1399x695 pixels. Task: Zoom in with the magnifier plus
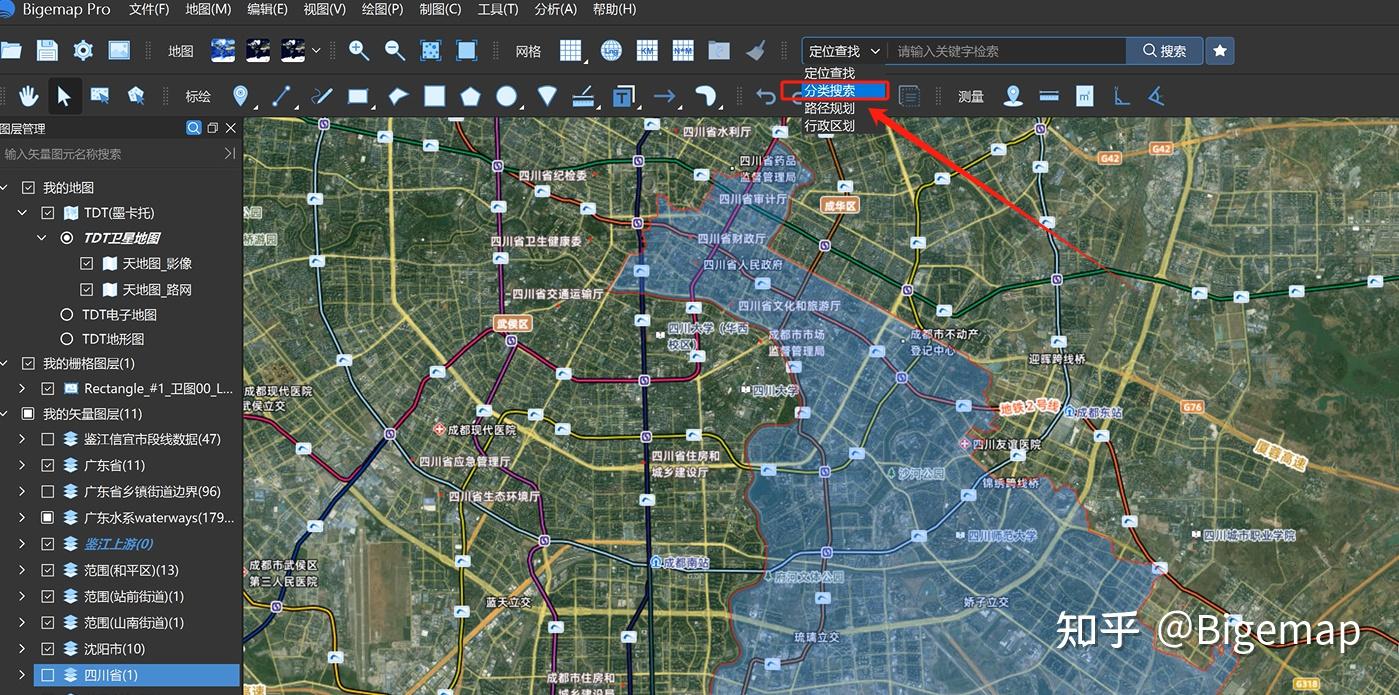[359, 50]
